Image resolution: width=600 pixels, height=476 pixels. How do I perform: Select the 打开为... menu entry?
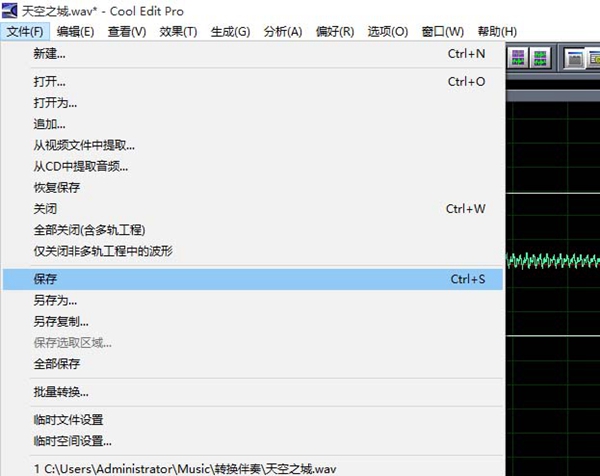[253, 103]
